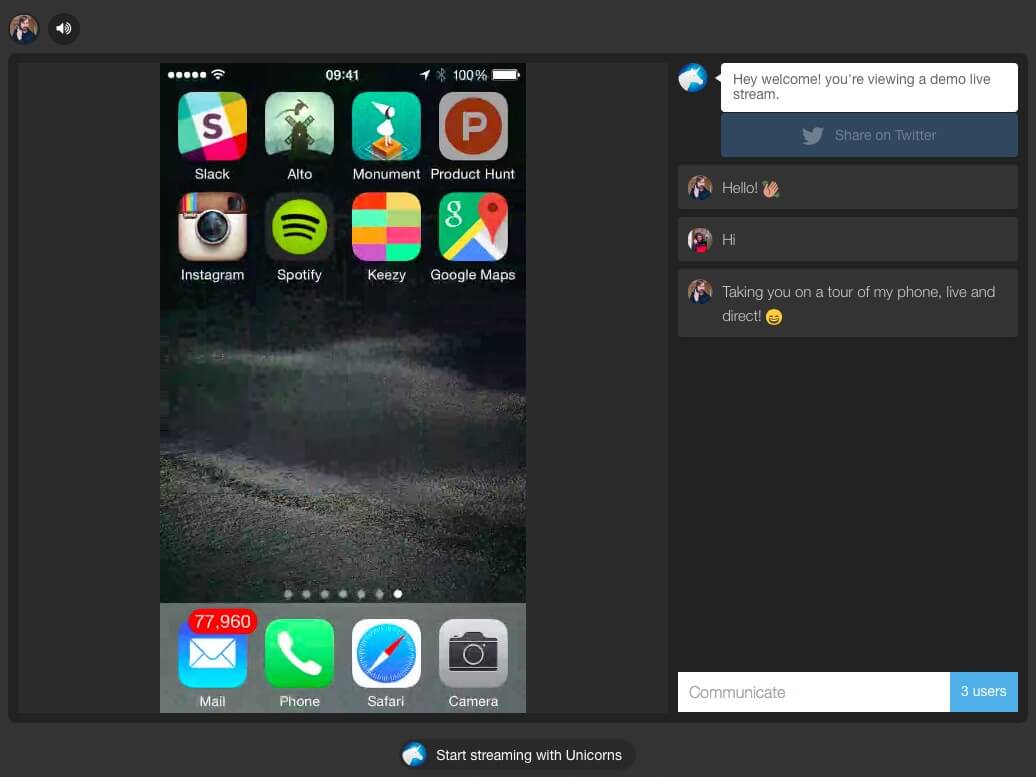
Task: Click the welcome demo live stream message
Action: [x=869, y=87]
